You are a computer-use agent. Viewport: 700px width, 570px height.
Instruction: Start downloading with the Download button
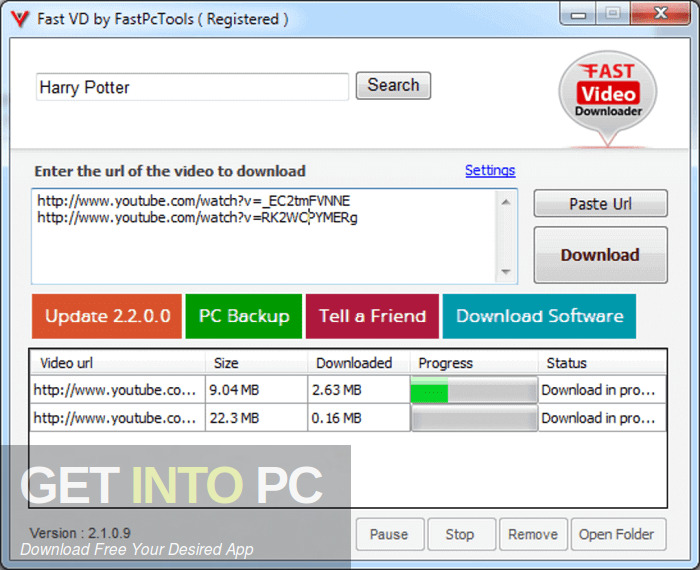click(600, 255)
